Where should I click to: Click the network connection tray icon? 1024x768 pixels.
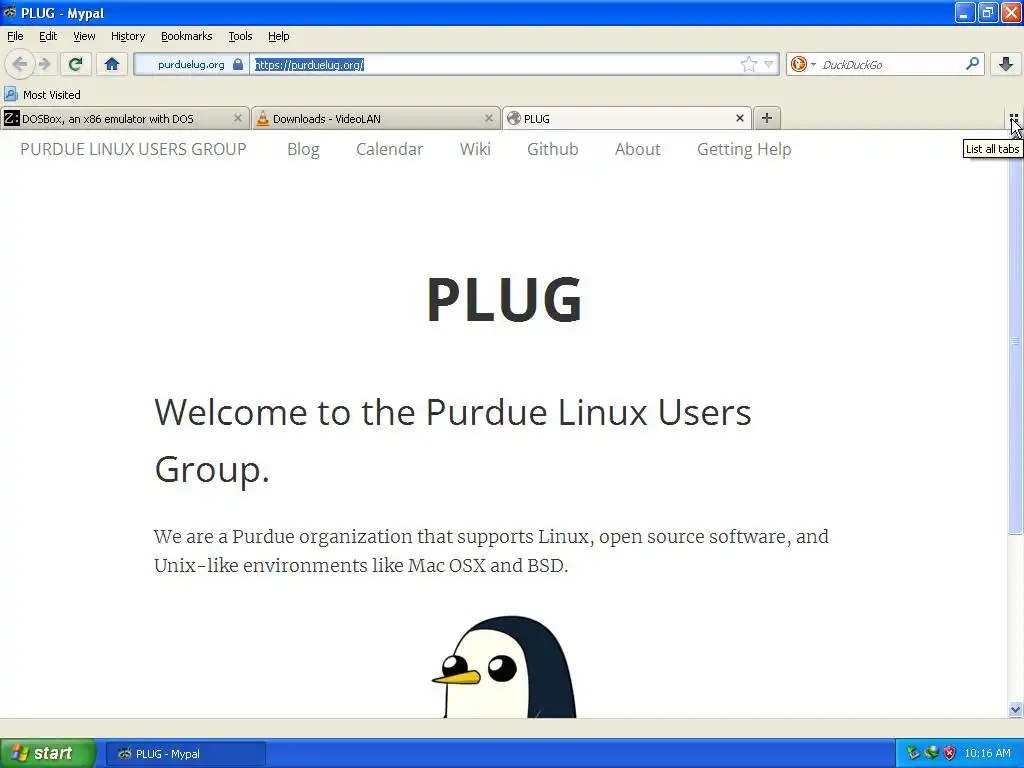tap(931, 753)
